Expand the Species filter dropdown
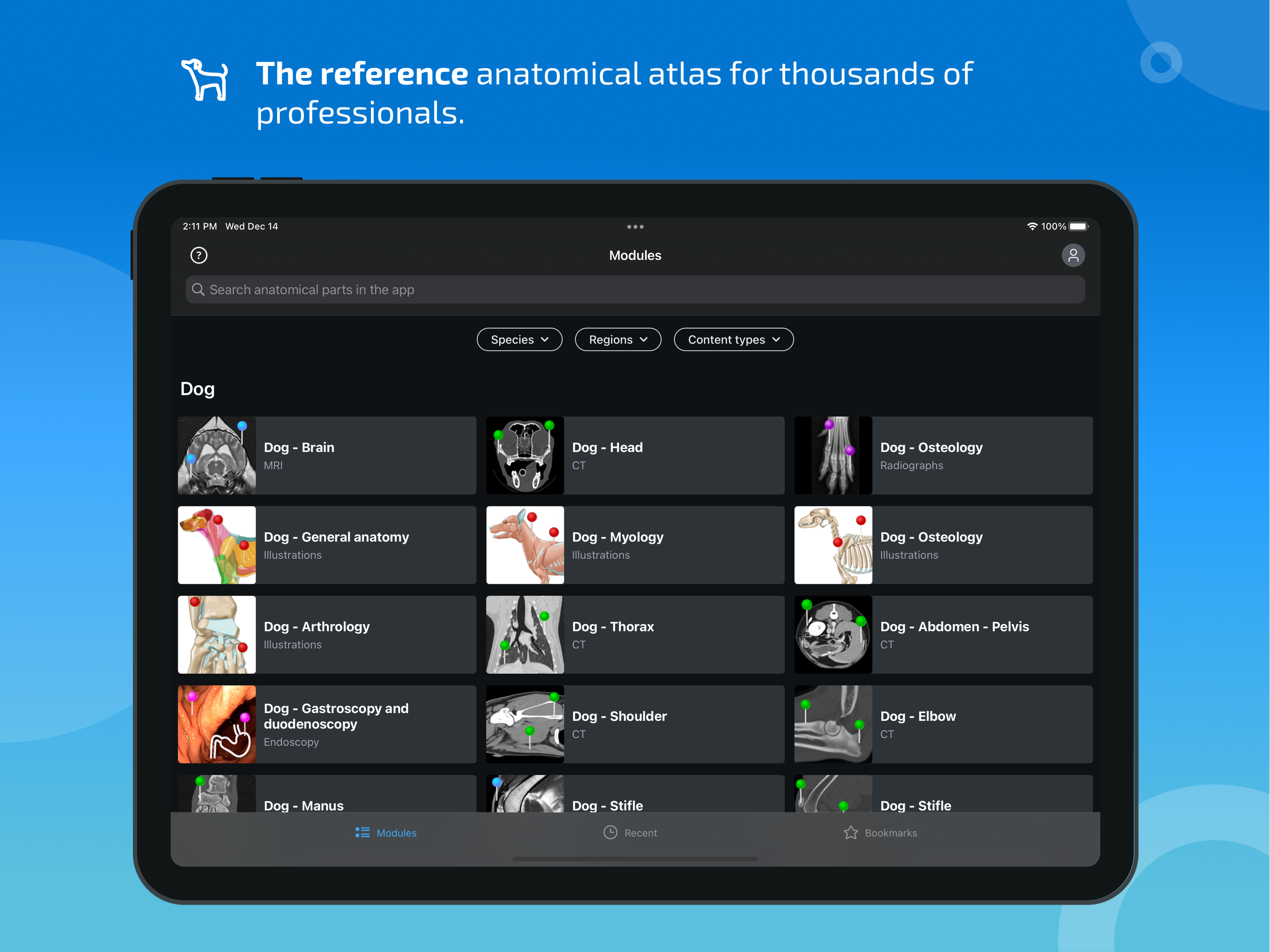 519,339
